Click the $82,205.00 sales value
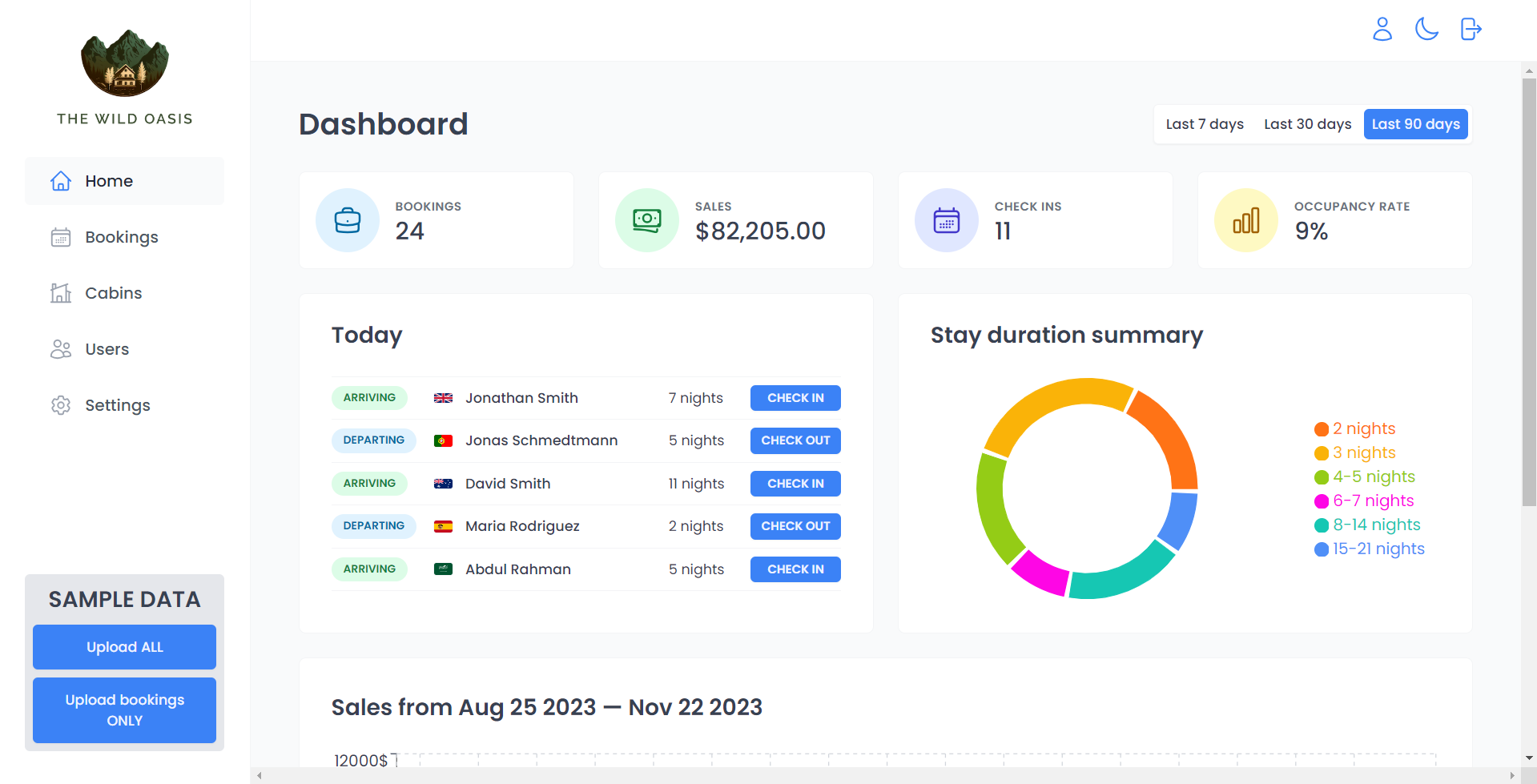Screen dimensions: 1537x784 click(x=760, y=231)
